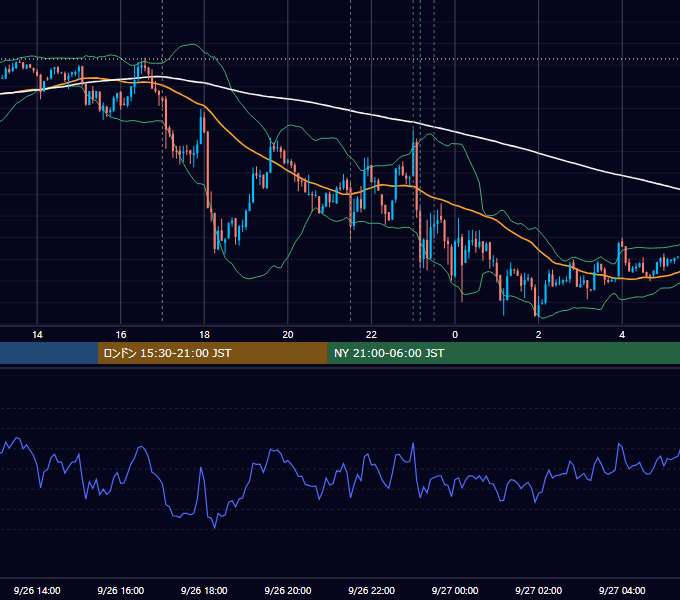Click the 2 hour label on price chart
The image size is (680, 600).
click(539, 335)
